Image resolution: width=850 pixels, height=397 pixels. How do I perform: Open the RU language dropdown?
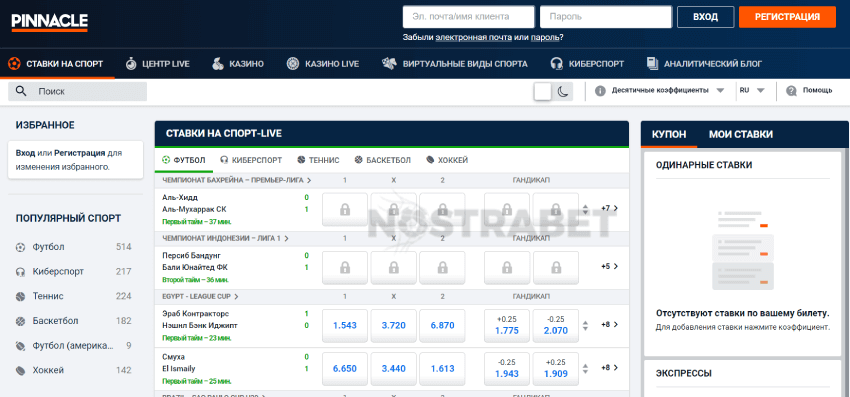(752, 91)
